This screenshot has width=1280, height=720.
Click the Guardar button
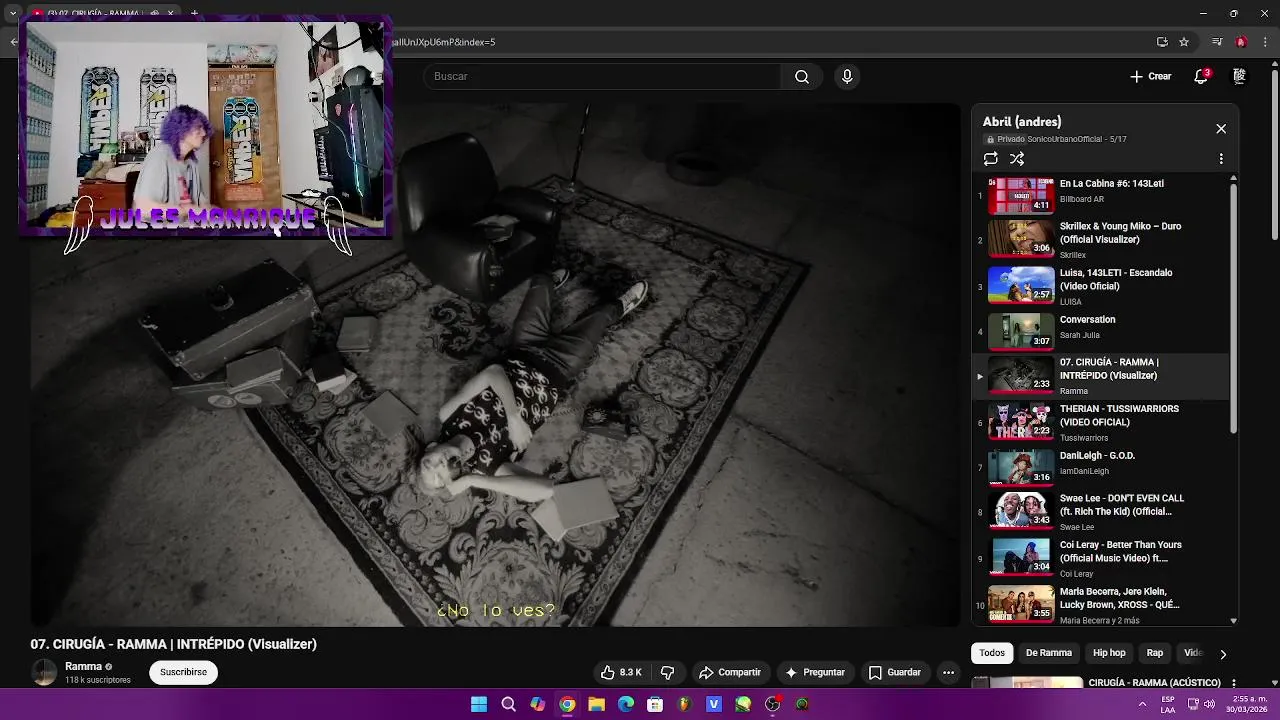pyautogui.click(x=895, y=673)
